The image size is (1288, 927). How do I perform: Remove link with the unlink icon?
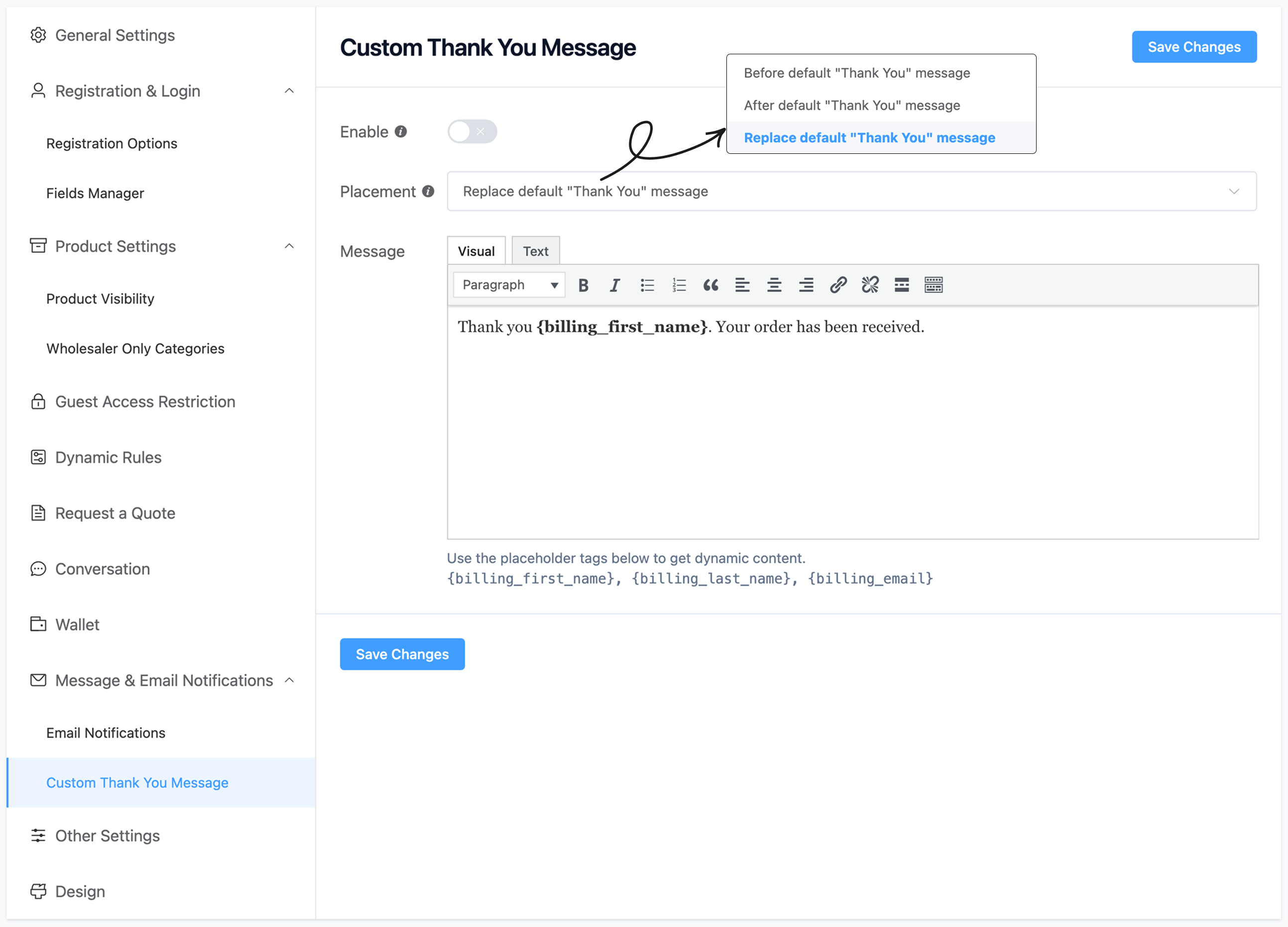tap(870, 285)
